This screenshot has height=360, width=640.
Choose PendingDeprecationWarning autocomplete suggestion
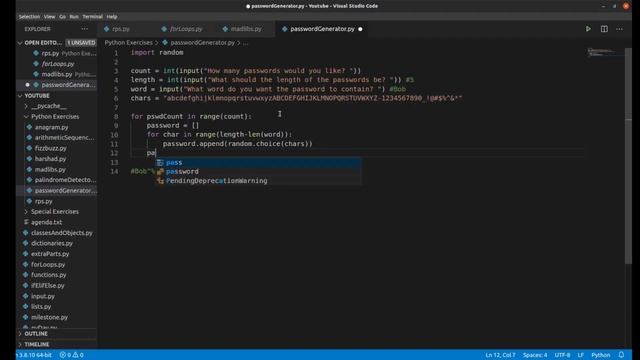pyautogui.click(x=258, y=181)
